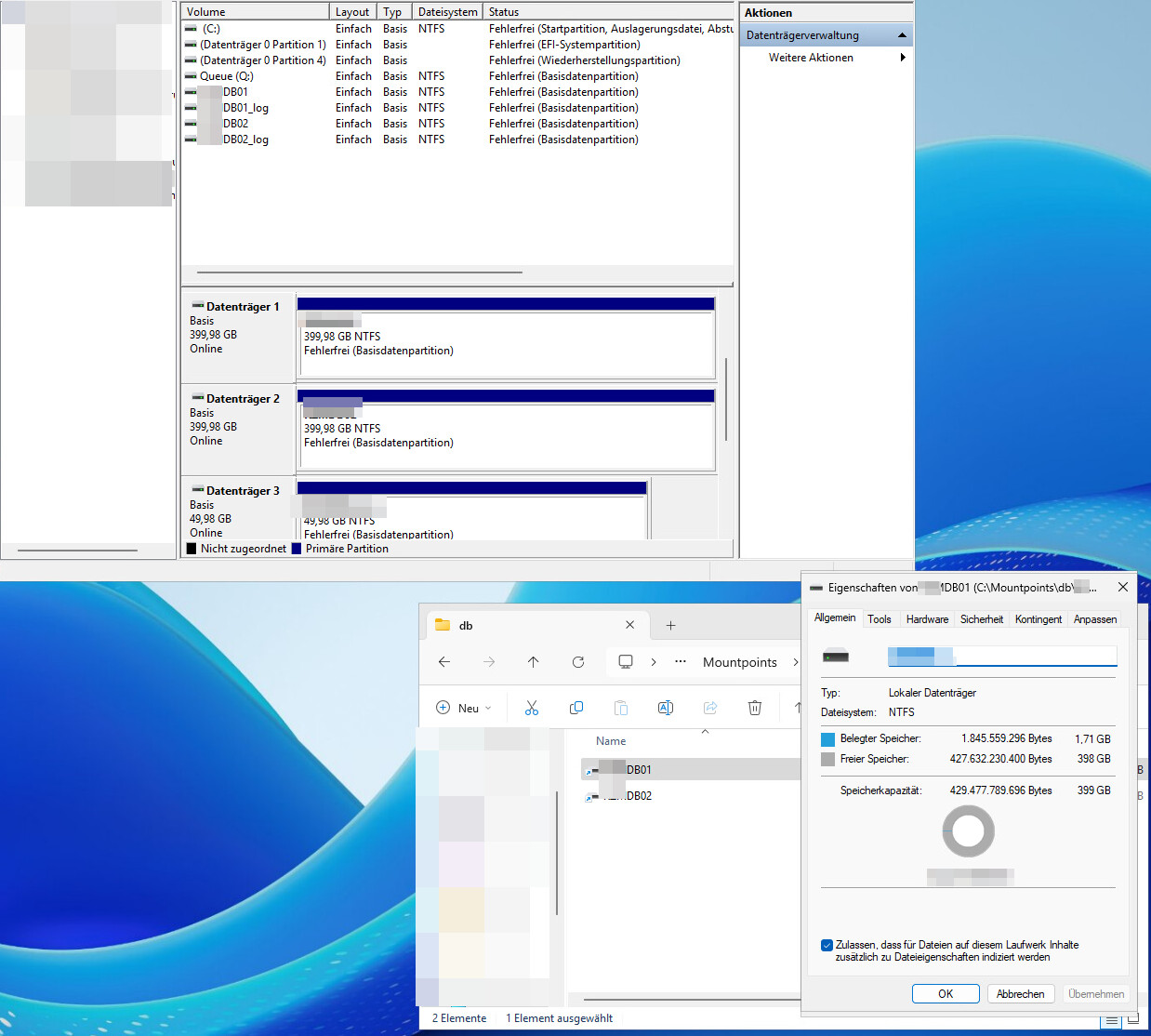Click the Delete trash can icon
Viewport: 1151px width, 1036px height.
pos(755,708)
